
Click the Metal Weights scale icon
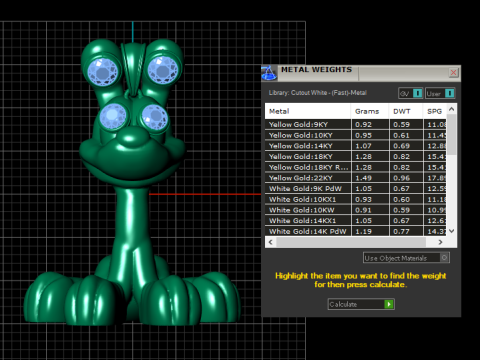click(x=269, y=73)
